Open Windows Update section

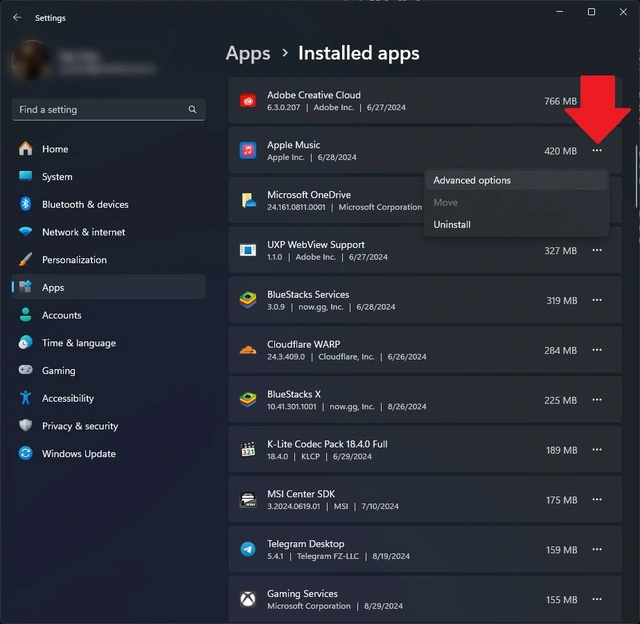[x=108, y=454]
